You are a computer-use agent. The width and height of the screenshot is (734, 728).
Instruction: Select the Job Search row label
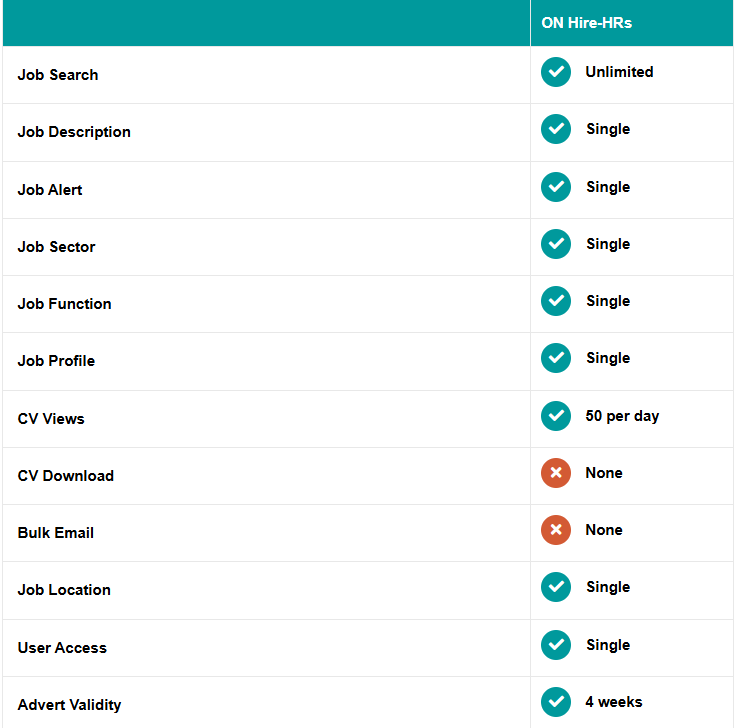point(58,75)
